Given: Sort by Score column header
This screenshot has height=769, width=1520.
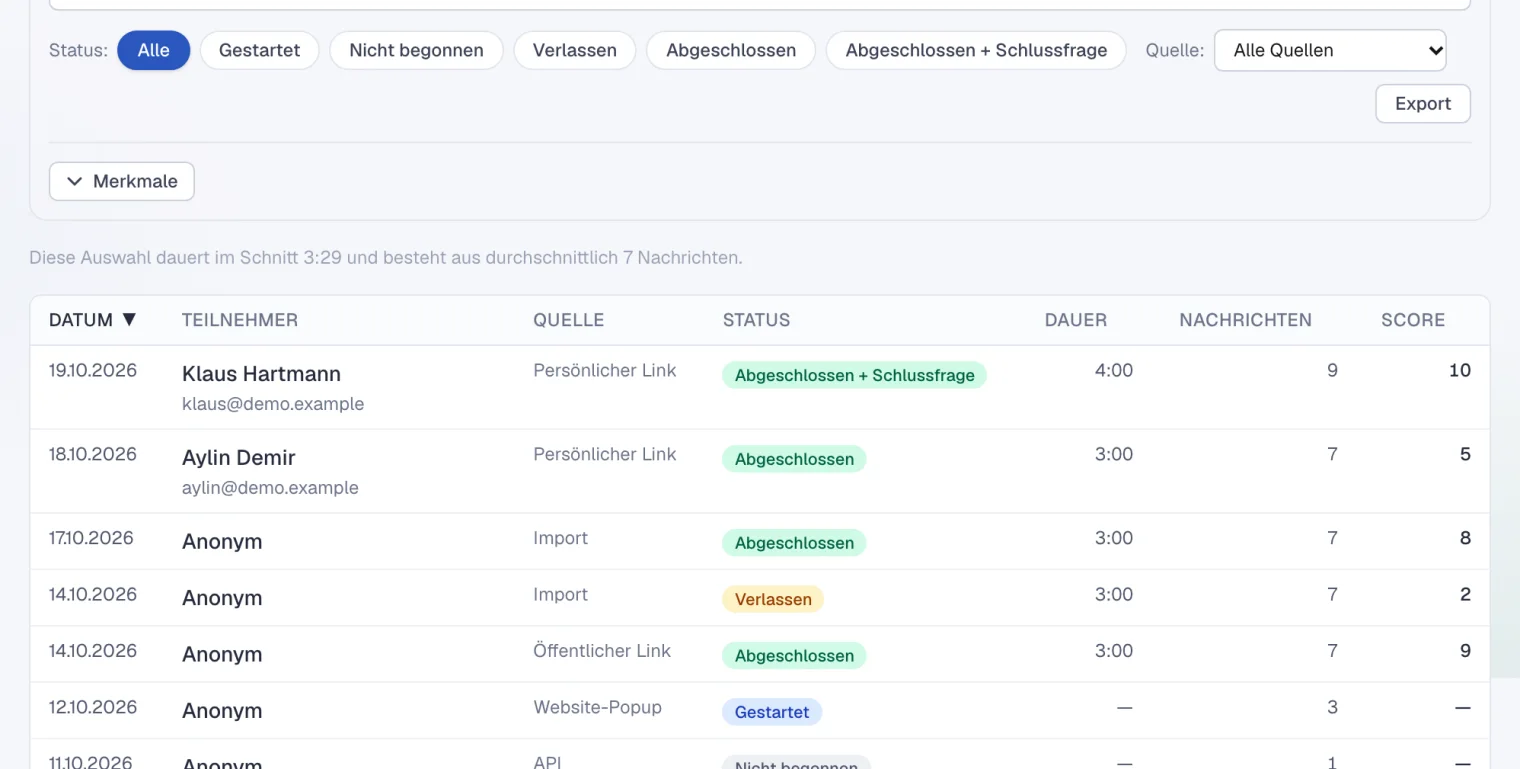Looking at the screenshot, I should coord(1413,320).
